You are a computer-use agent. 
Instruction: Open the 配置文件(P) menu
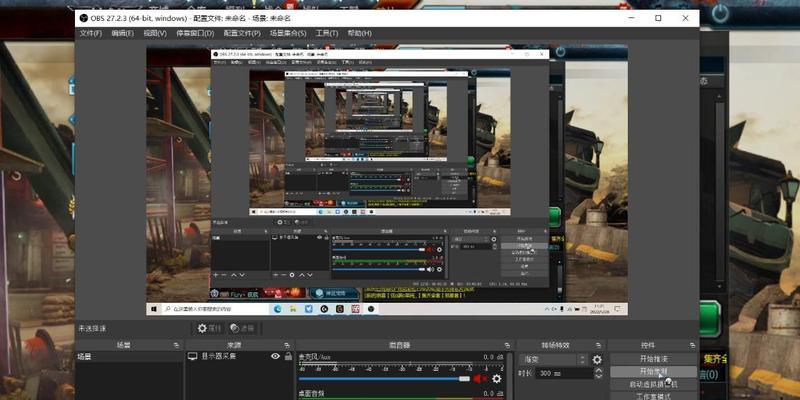[242, 33]
